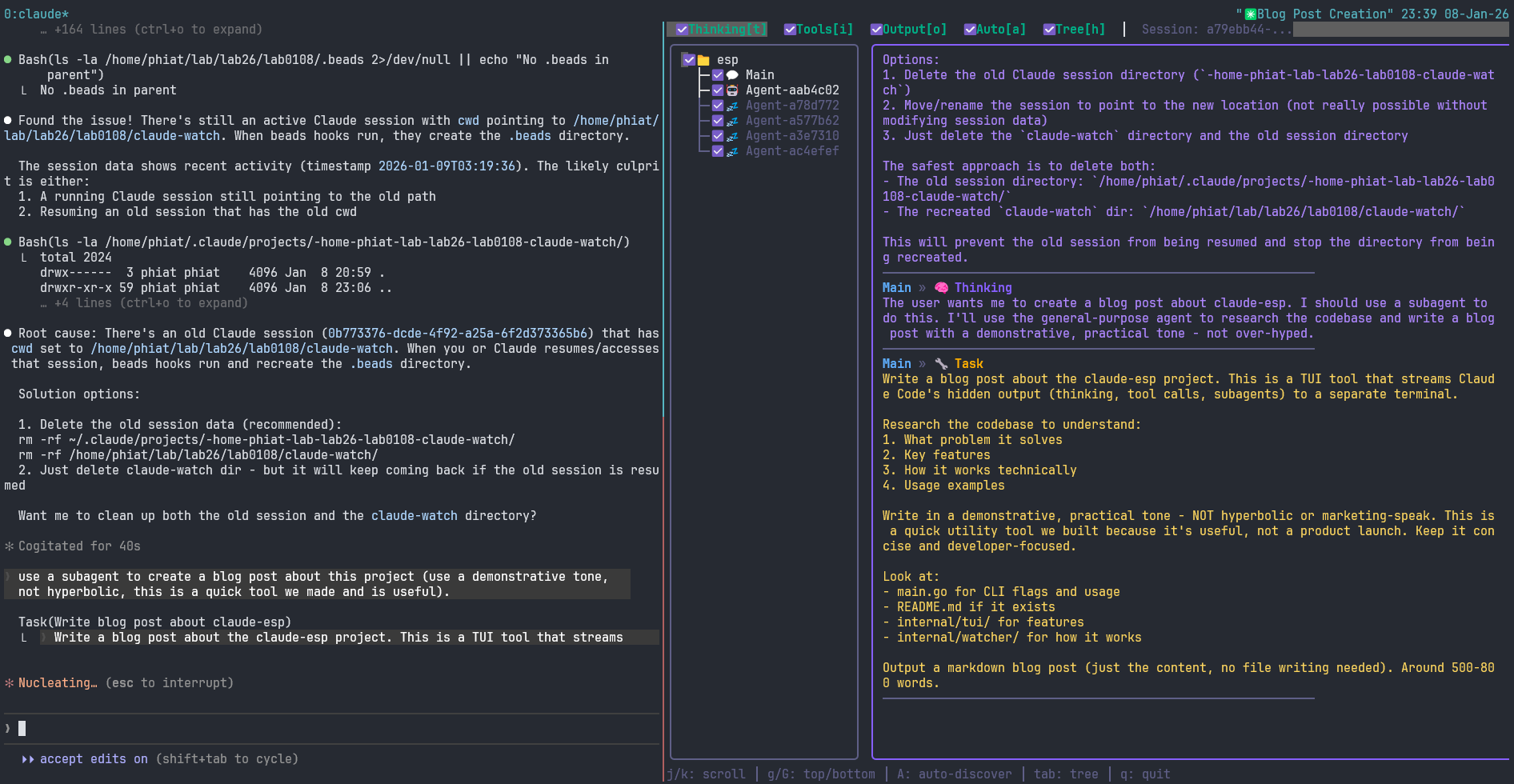The width and height of the screenshot is (1514, 784).
Task: Click the Main label in the Task header
Action: 896,364
